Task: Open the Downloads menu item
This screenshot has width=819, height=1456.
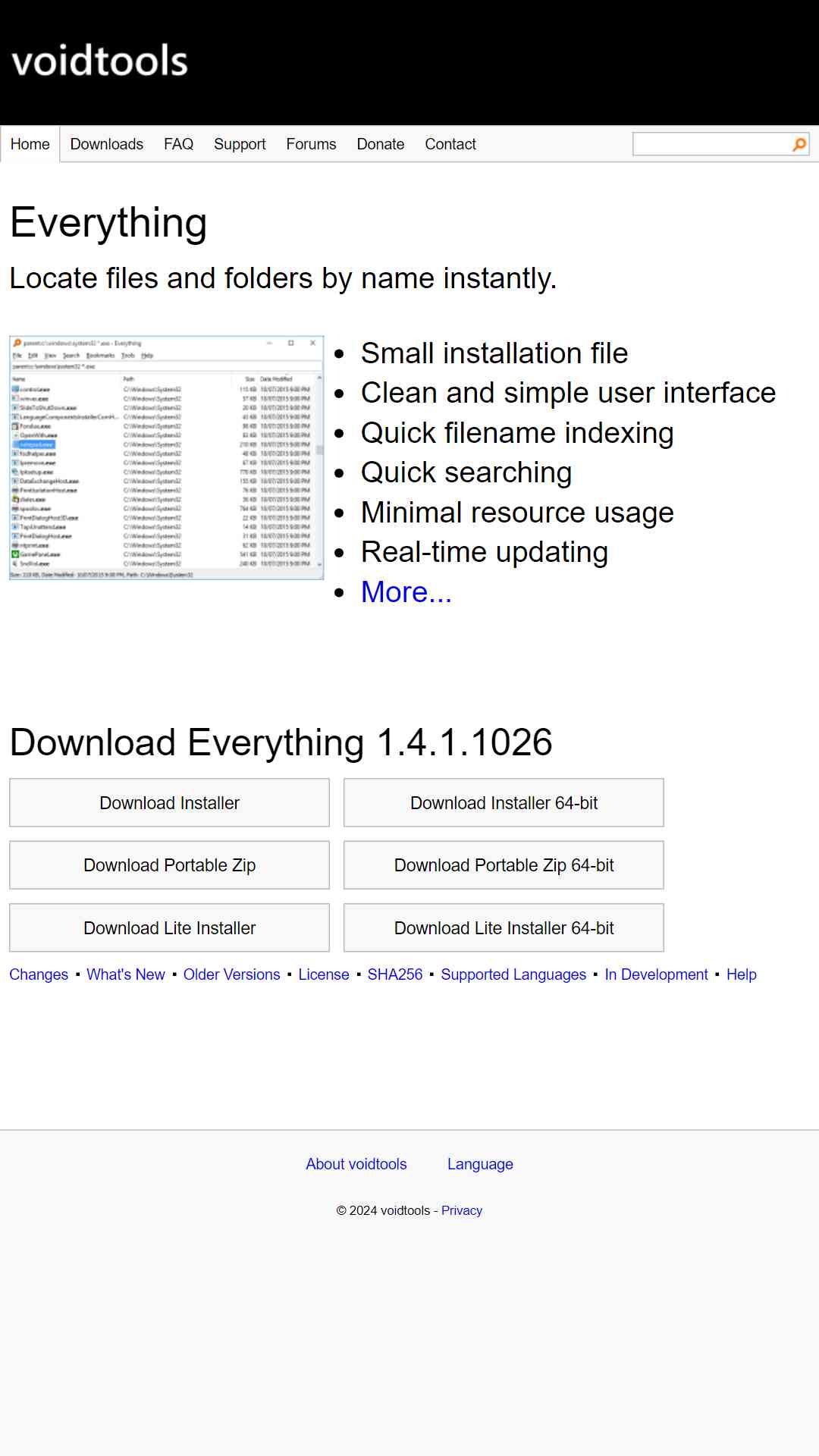Action: tap(107, 144)
